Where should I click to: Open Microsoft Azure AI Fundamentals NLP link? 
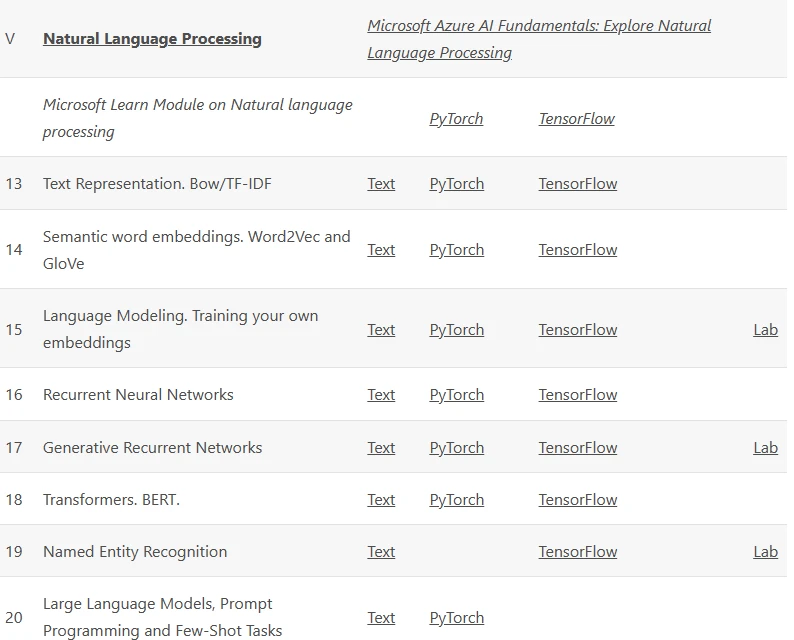tap(539, 39)
